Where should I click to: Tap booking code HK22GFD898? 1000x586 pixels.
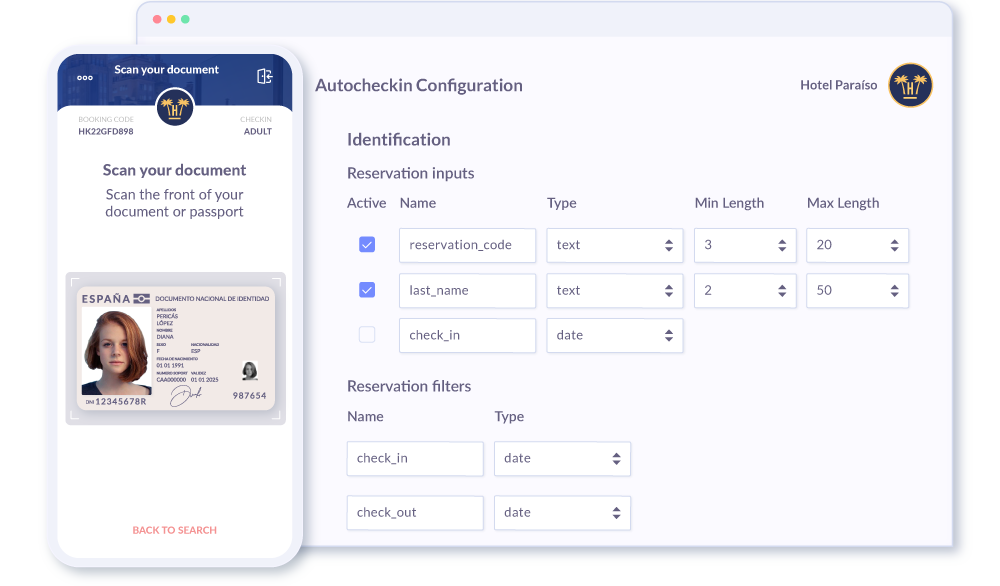tap(106, 131)
